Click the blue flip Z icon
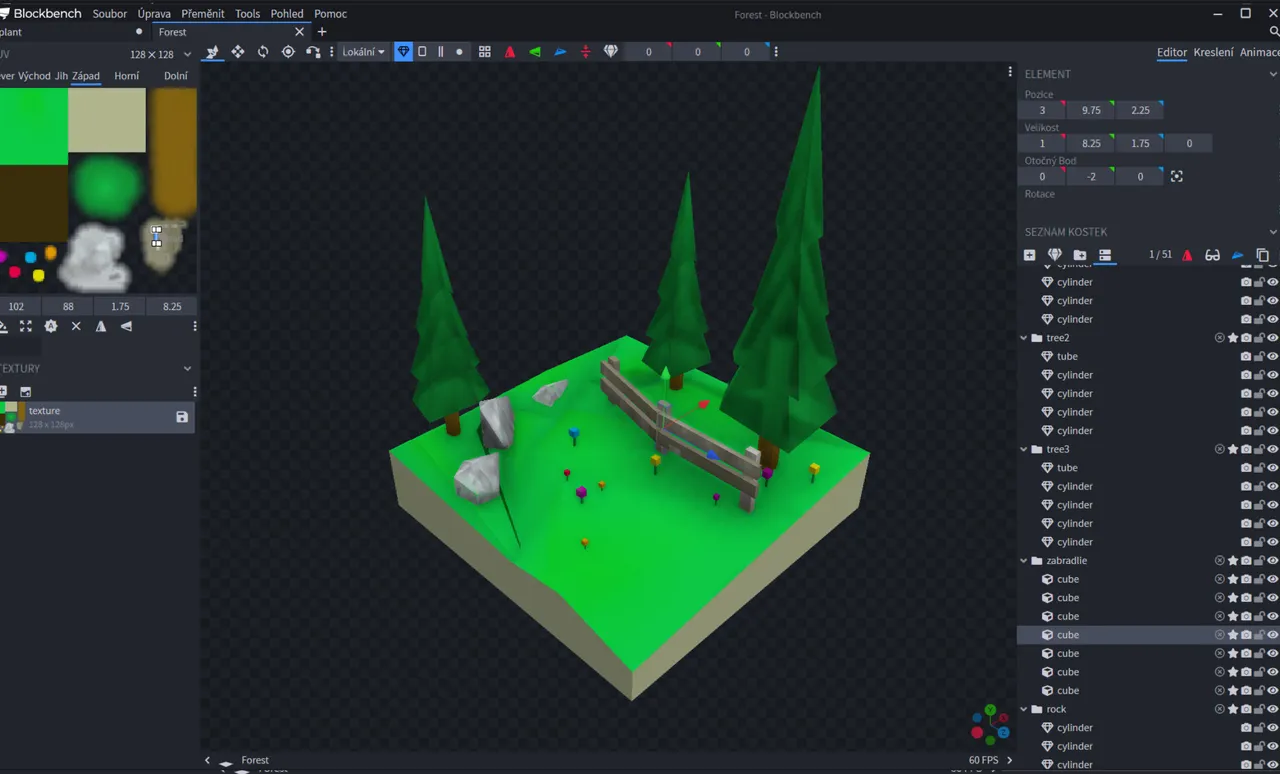The width and height of the screenshot is (1280, 774). [x=560, y=52]
